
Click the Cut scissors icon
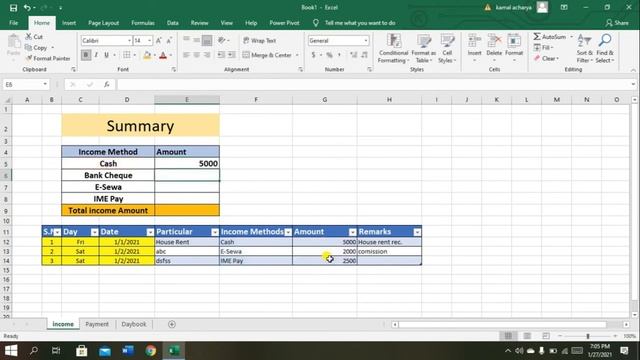pyautogui.click(x=29, y=37)
